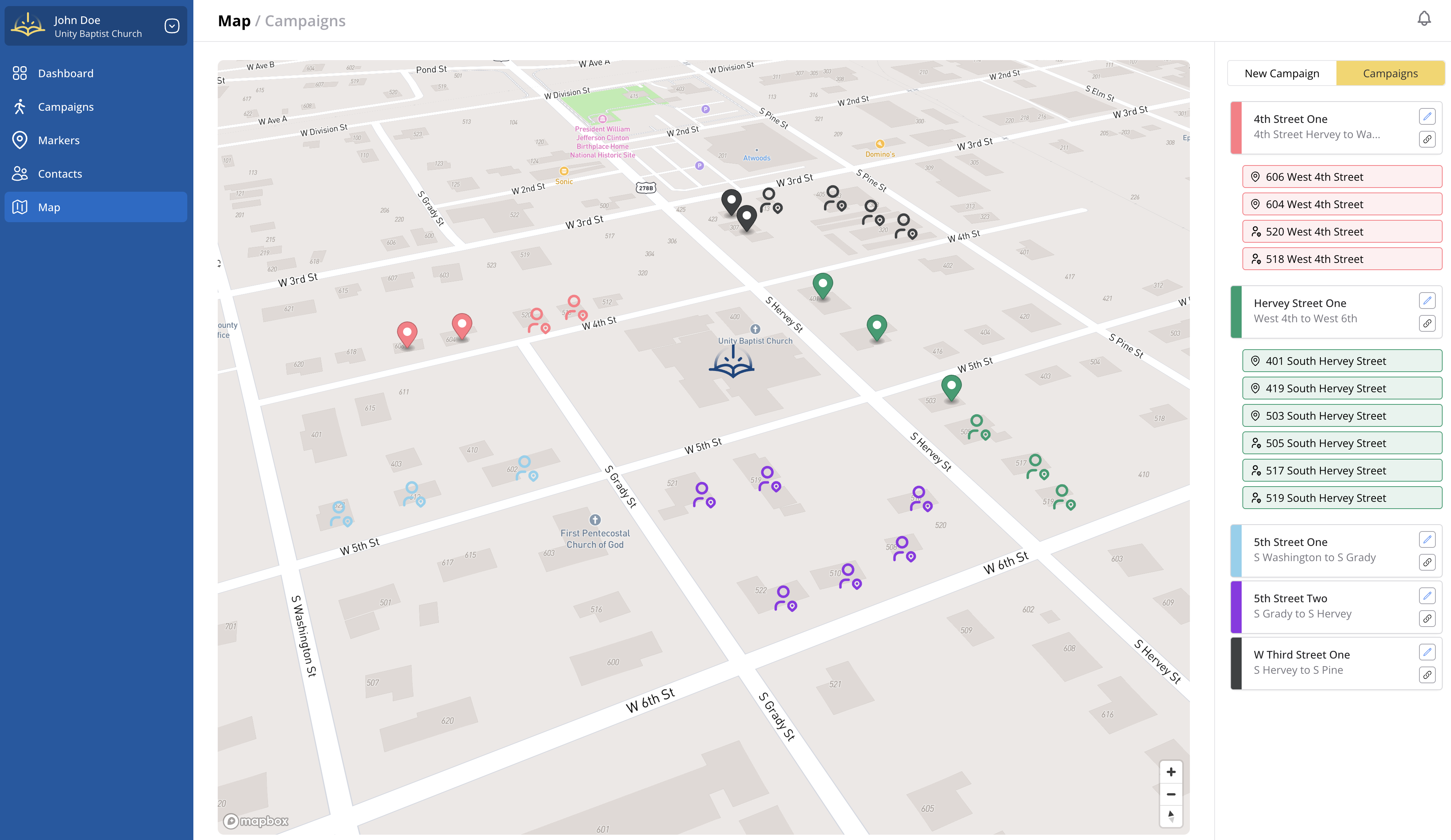Expand the John Doe account dropdown
The height and width of the screenshot is (840, 1451).
[x=172, y=26]
